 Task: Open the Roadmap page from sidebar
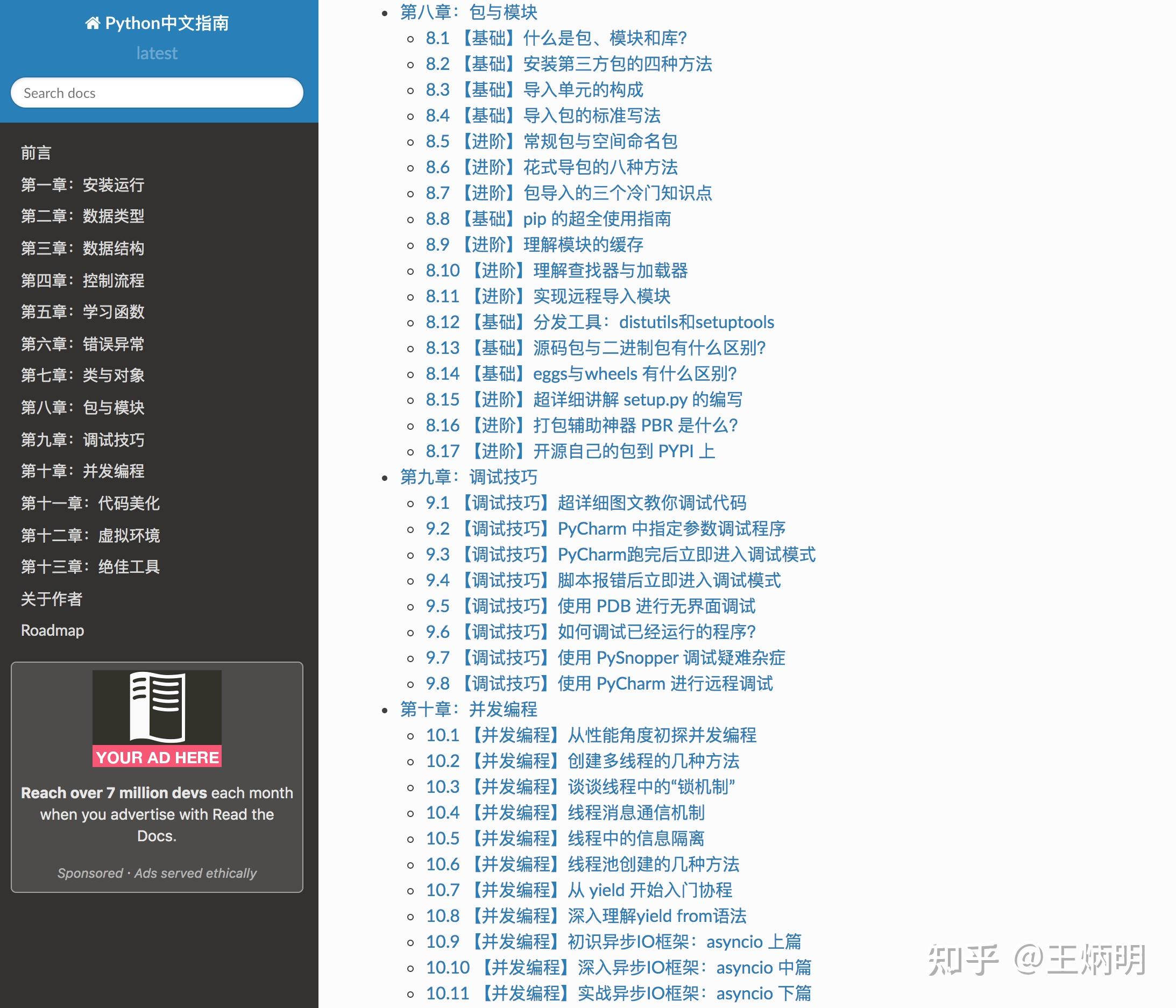tap(52, 630)
